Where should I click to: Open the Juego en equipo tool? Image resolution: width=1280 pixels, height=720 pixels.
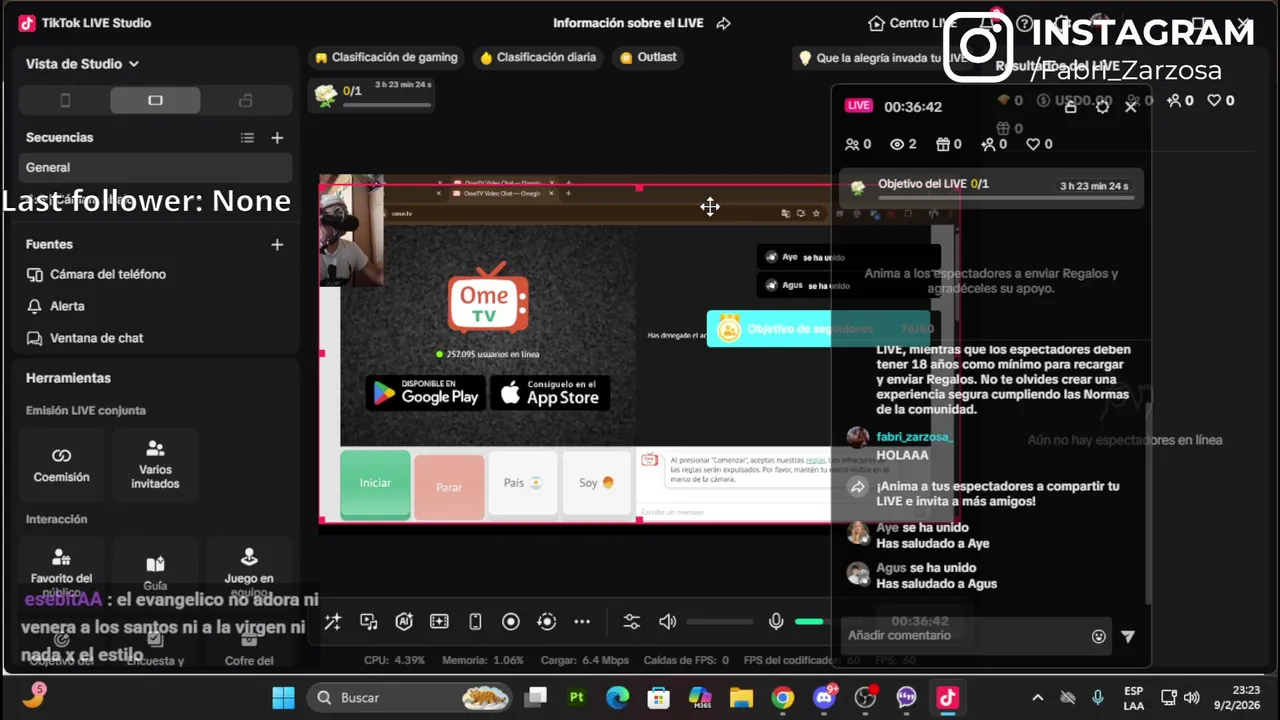[249, 567]
